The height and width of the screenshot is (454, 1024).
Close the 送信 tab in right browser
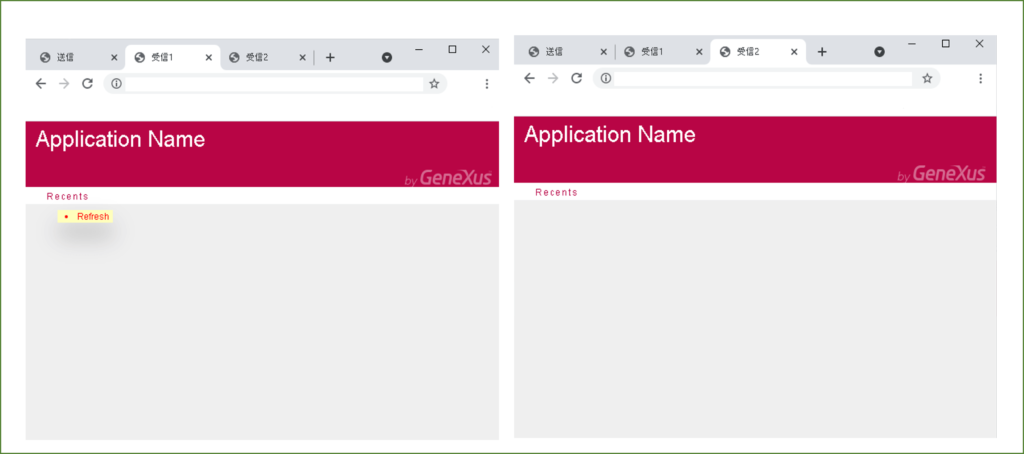pyautogui.click(x=603, y=52)
